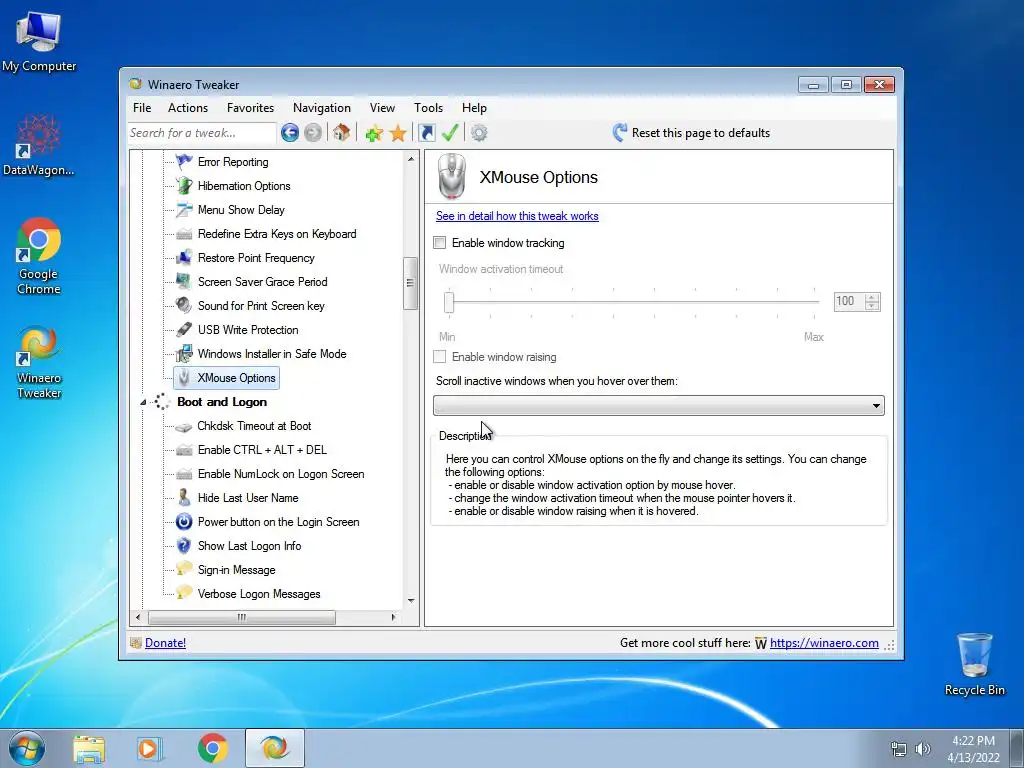Click the Winaero Tweaker desktop shortcut icon
The image size is (1024, 768).
(39, 346)
